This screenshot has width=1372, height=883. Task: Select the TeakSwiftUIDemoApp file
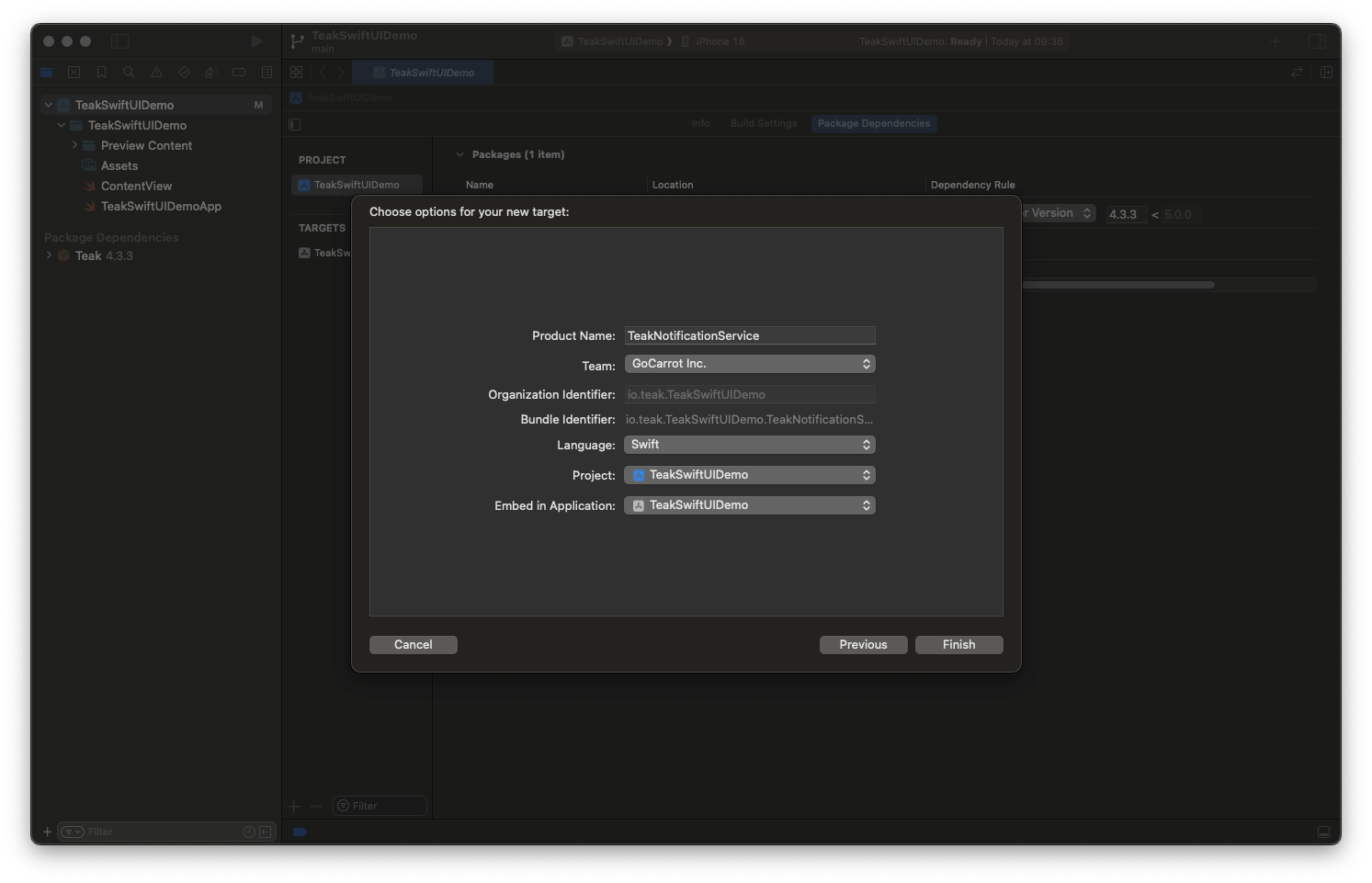161,206
